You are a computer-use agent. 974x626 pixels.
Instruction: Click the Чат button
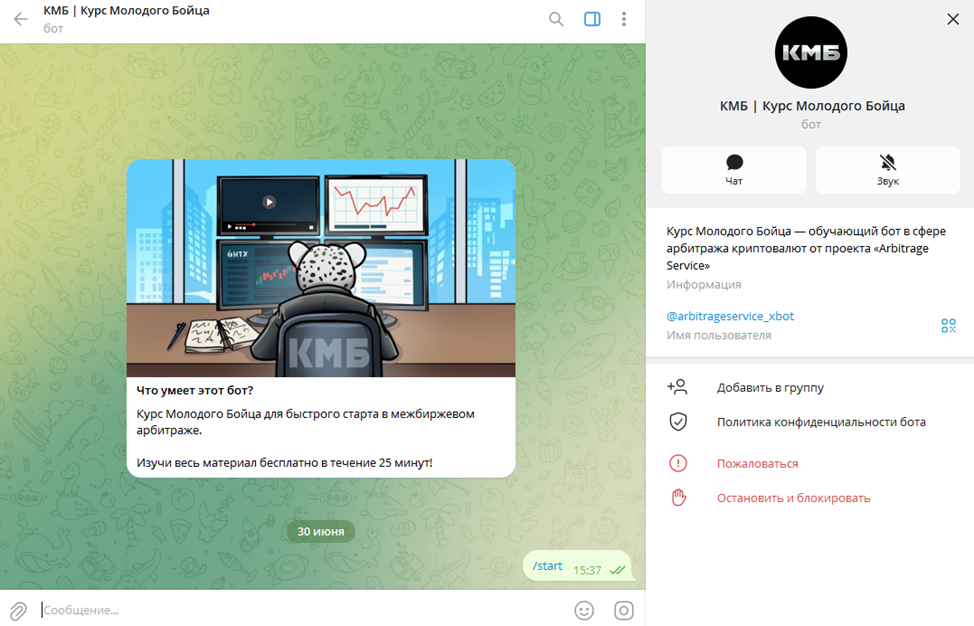click(734, 170)
